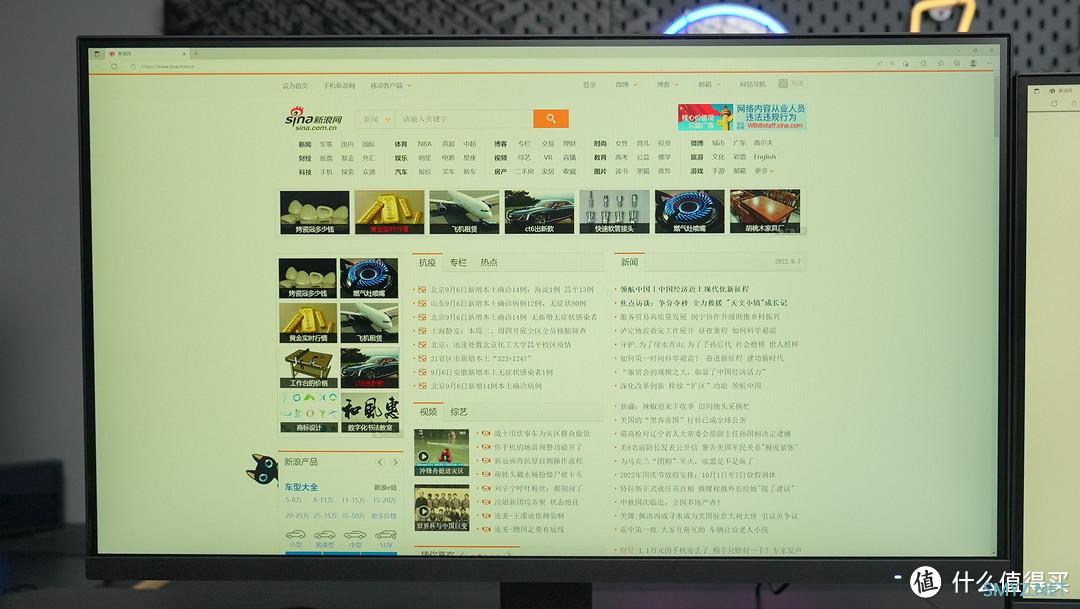
Task: Click the 手机新浪网 link
Action: pyautogui.click(x=339, y=85)
